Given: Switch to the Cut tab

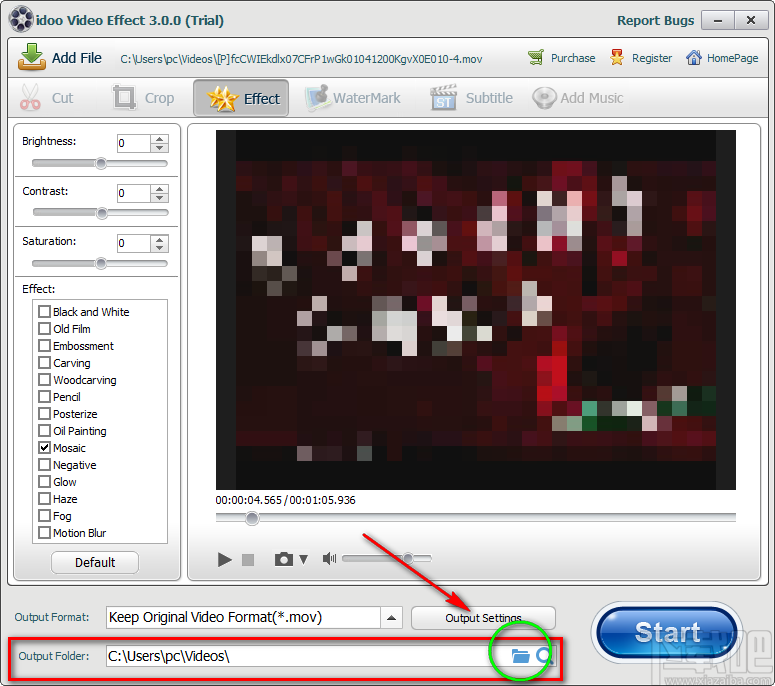Looking at the screenshot, I should click(x=47, y=98).
